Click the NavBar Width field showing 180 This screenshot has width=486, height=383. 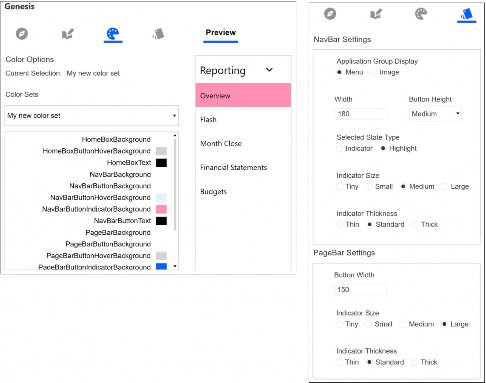pyautogui.click(x=361, y=114)
